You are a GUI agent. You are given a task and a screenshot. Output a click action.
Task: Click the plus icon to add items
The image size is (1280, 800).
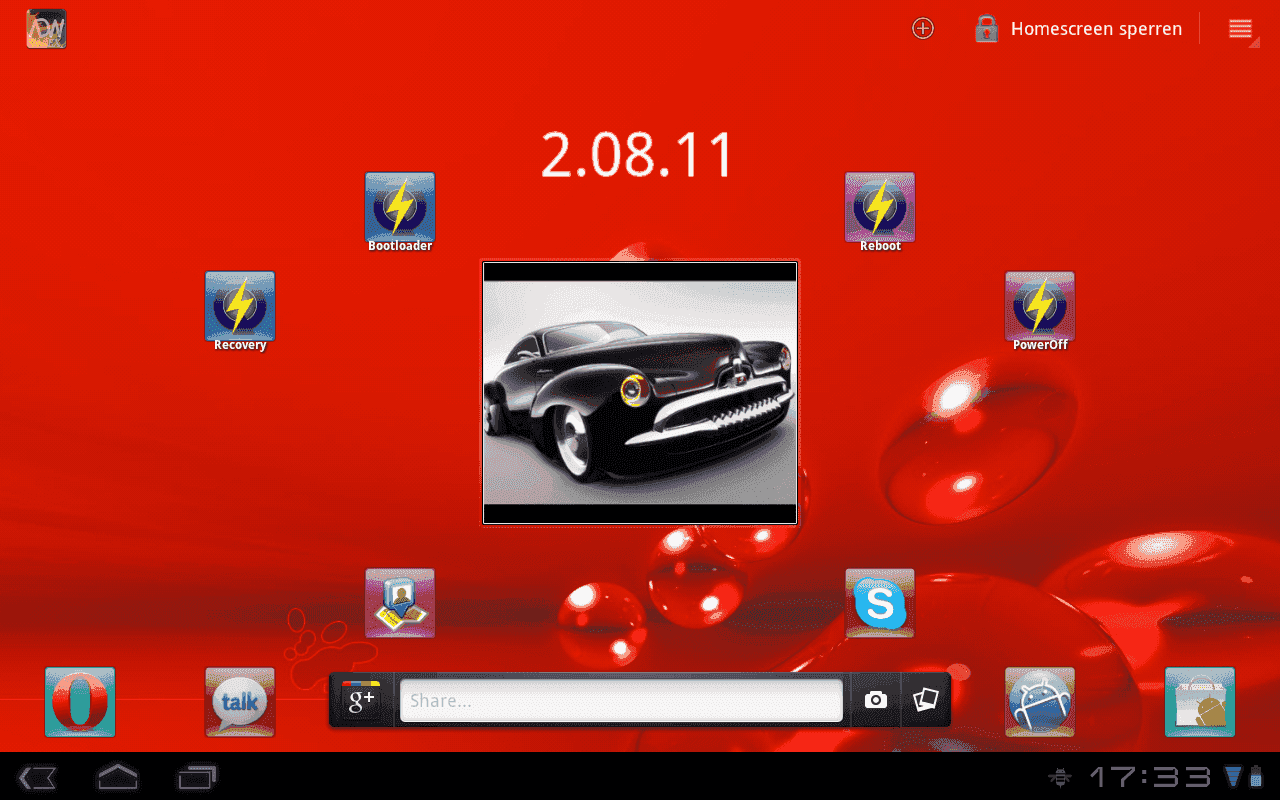[x=923, y=29]
